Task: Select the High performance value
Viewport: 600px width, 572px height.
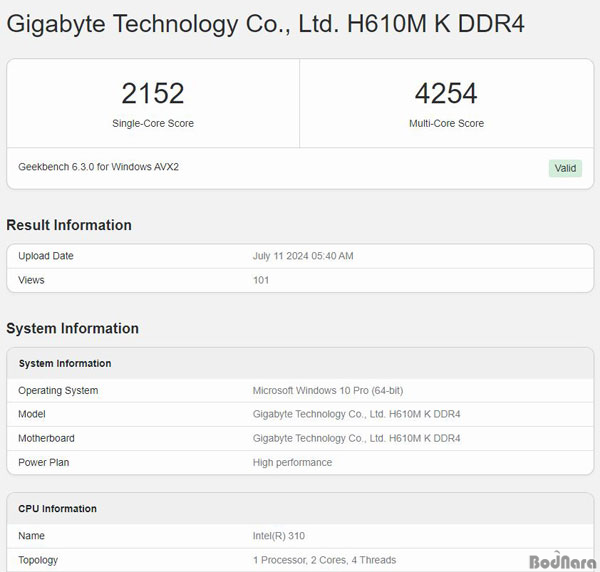Action: [292, 463]
